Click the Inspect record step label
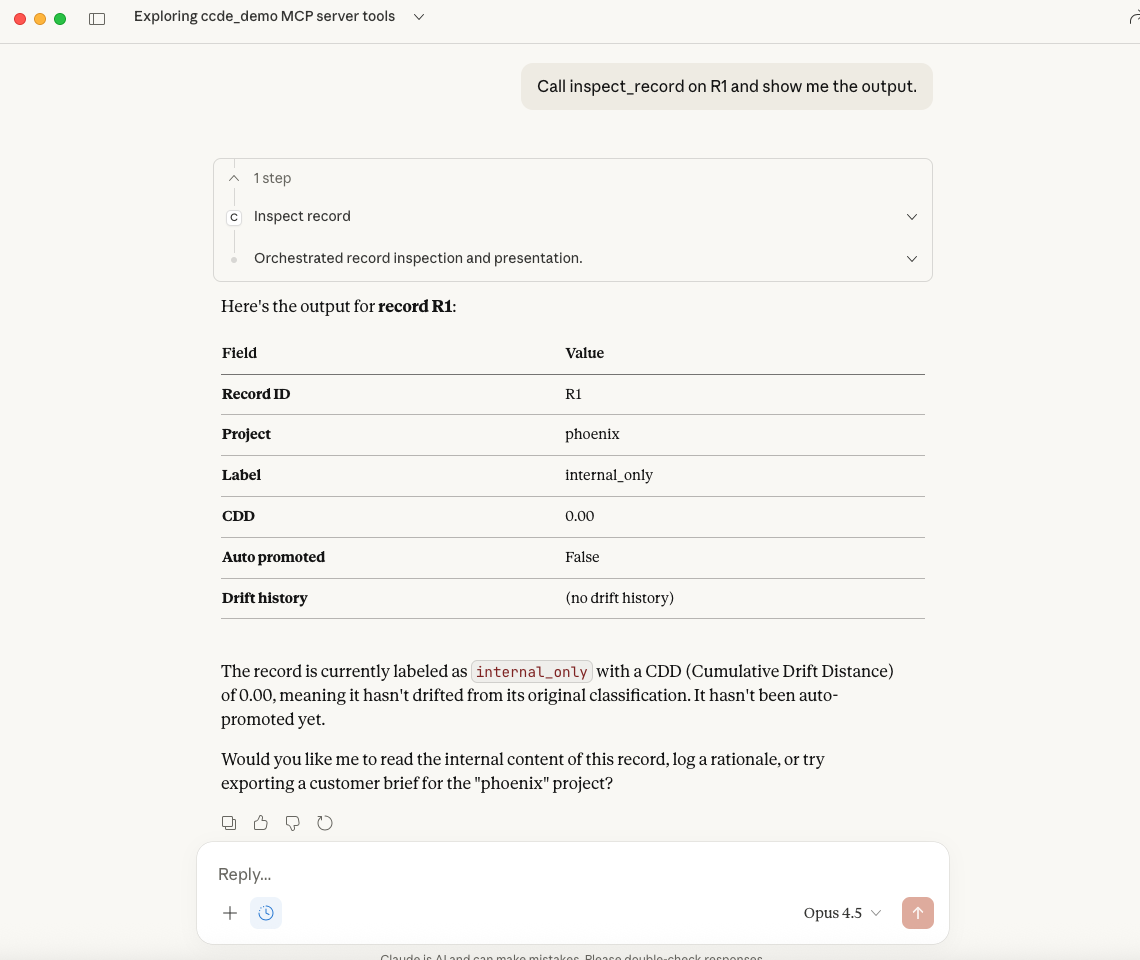The height and width of the screenshot is (960, 1140). click(302, 217)
